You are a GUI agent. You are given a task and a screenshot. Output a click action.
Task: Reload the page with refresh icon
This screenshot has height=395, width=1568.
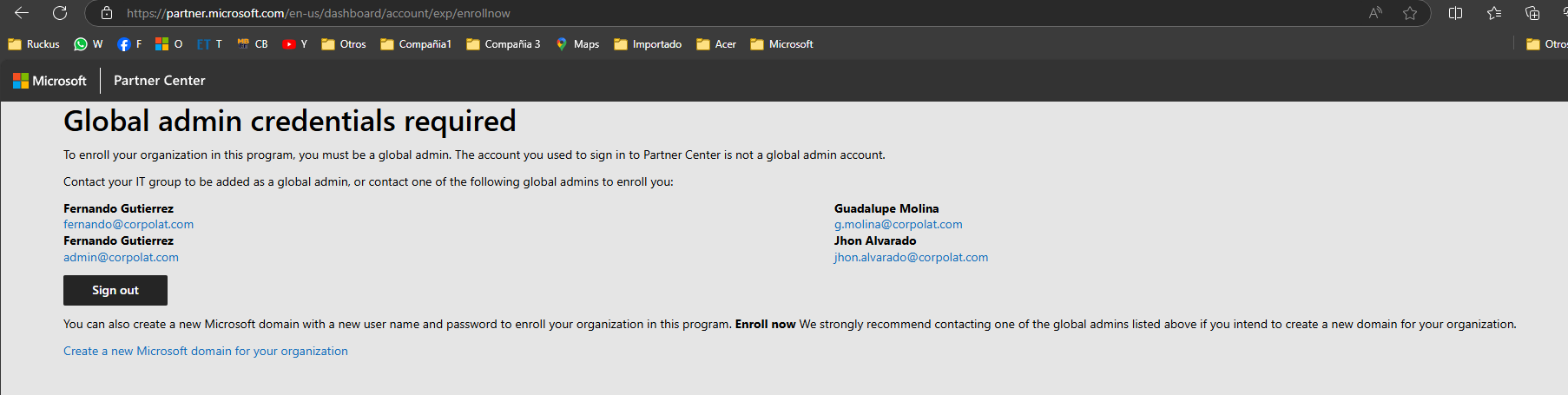click(x=60, y=13)
